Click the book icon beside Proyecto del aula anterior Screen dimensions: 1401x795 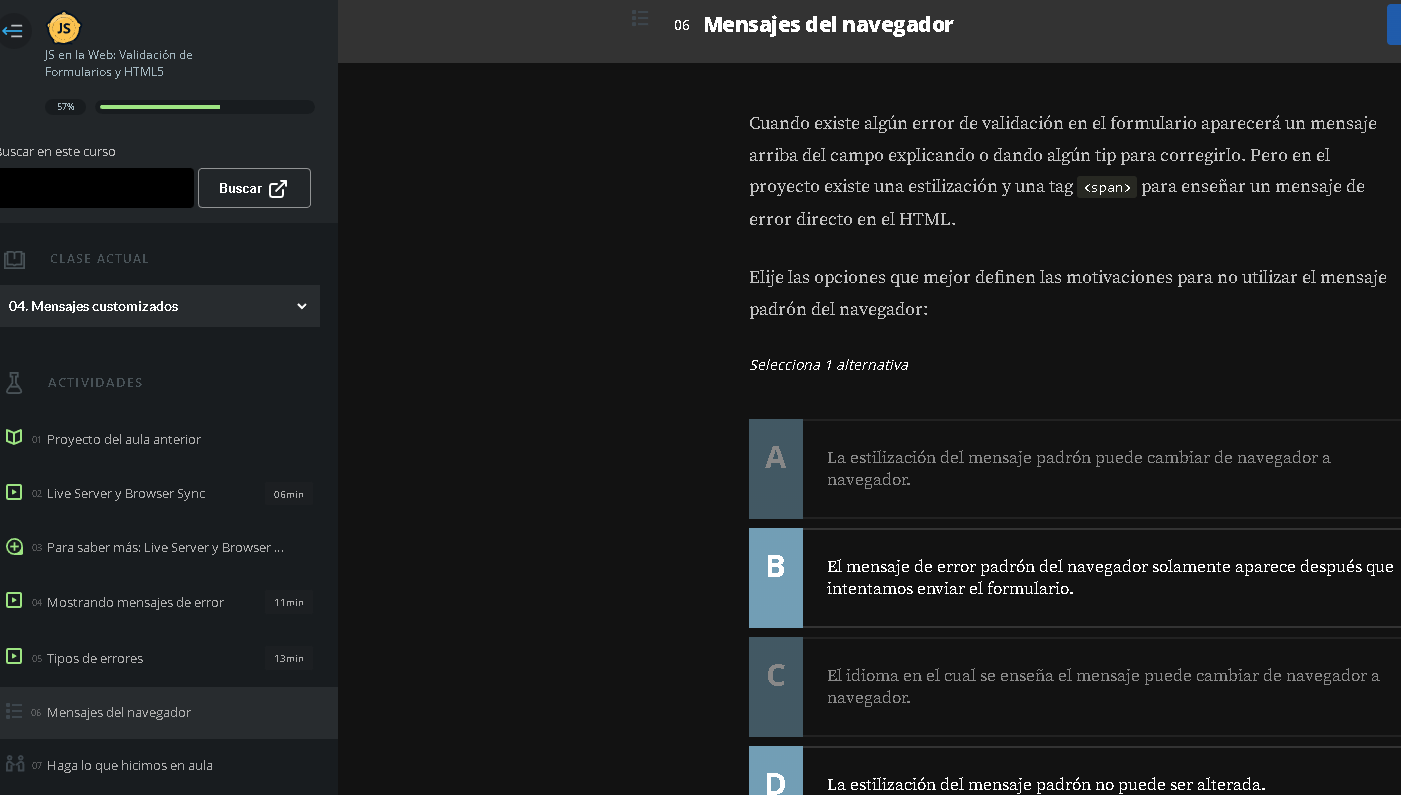click(14, 438)
